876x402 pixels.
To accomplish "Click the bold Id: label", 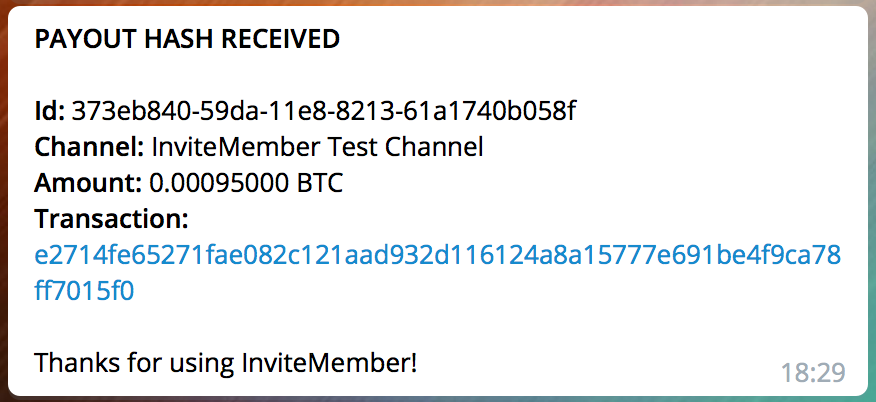I will tap(50, 112).
